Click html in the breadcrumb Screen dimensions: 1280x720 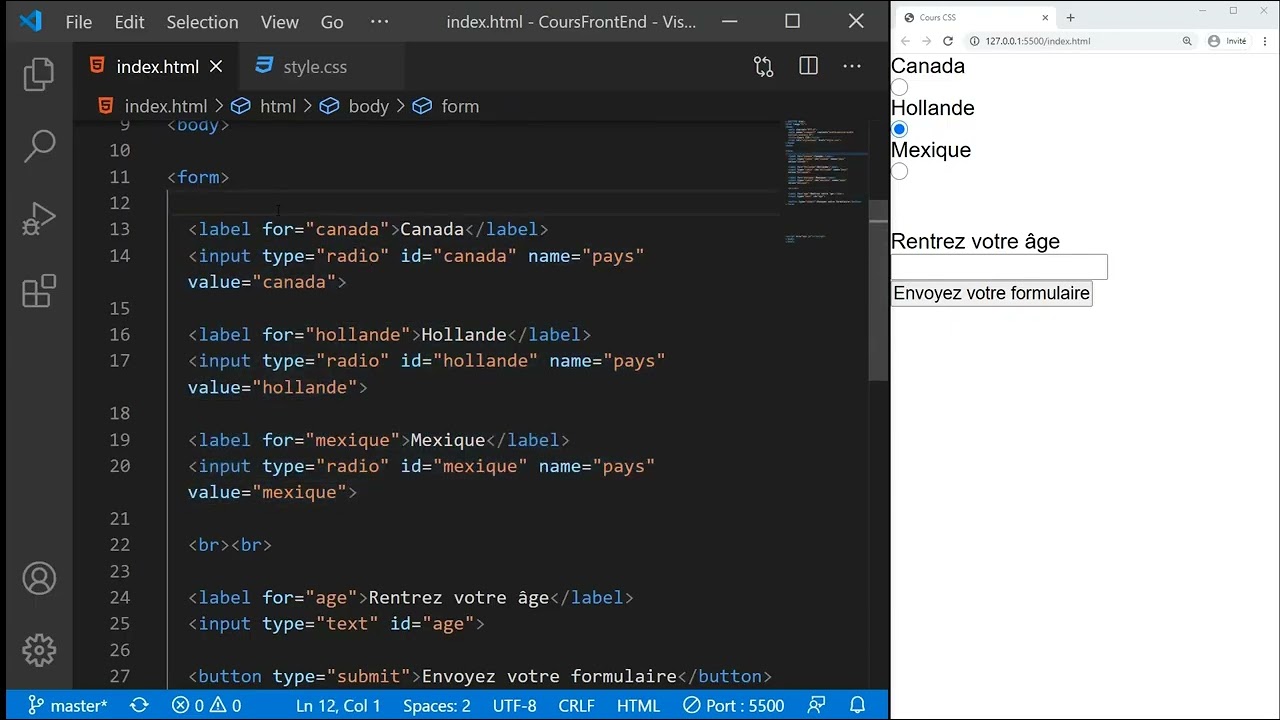coord(264,106)
